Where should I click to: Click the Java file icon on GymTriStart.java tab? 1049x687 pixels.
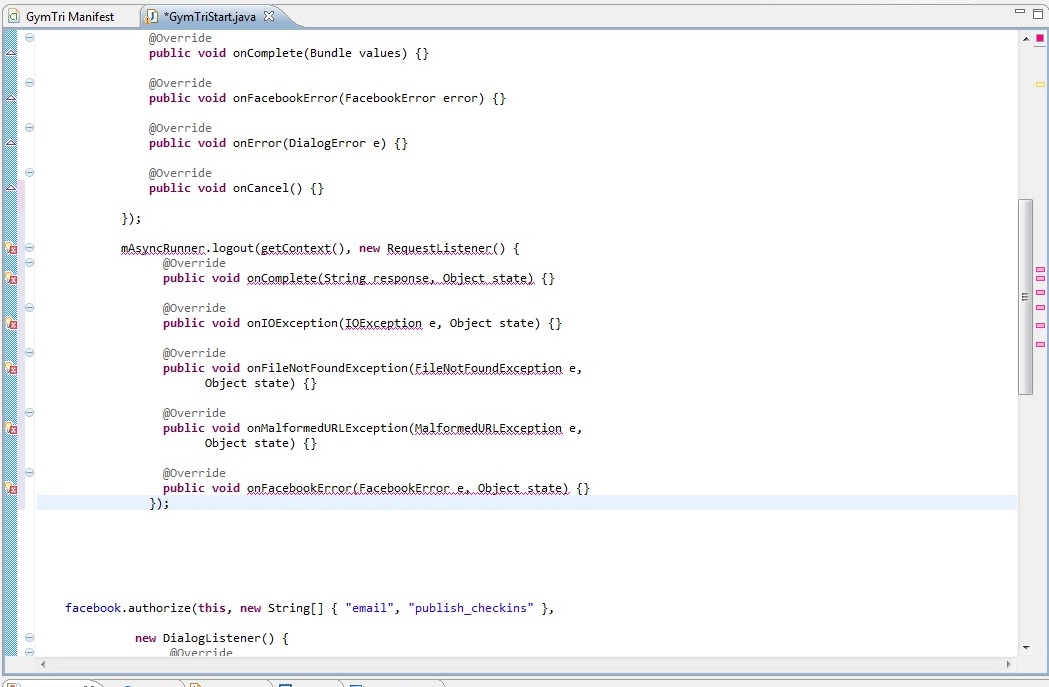[x=151, y=17]
